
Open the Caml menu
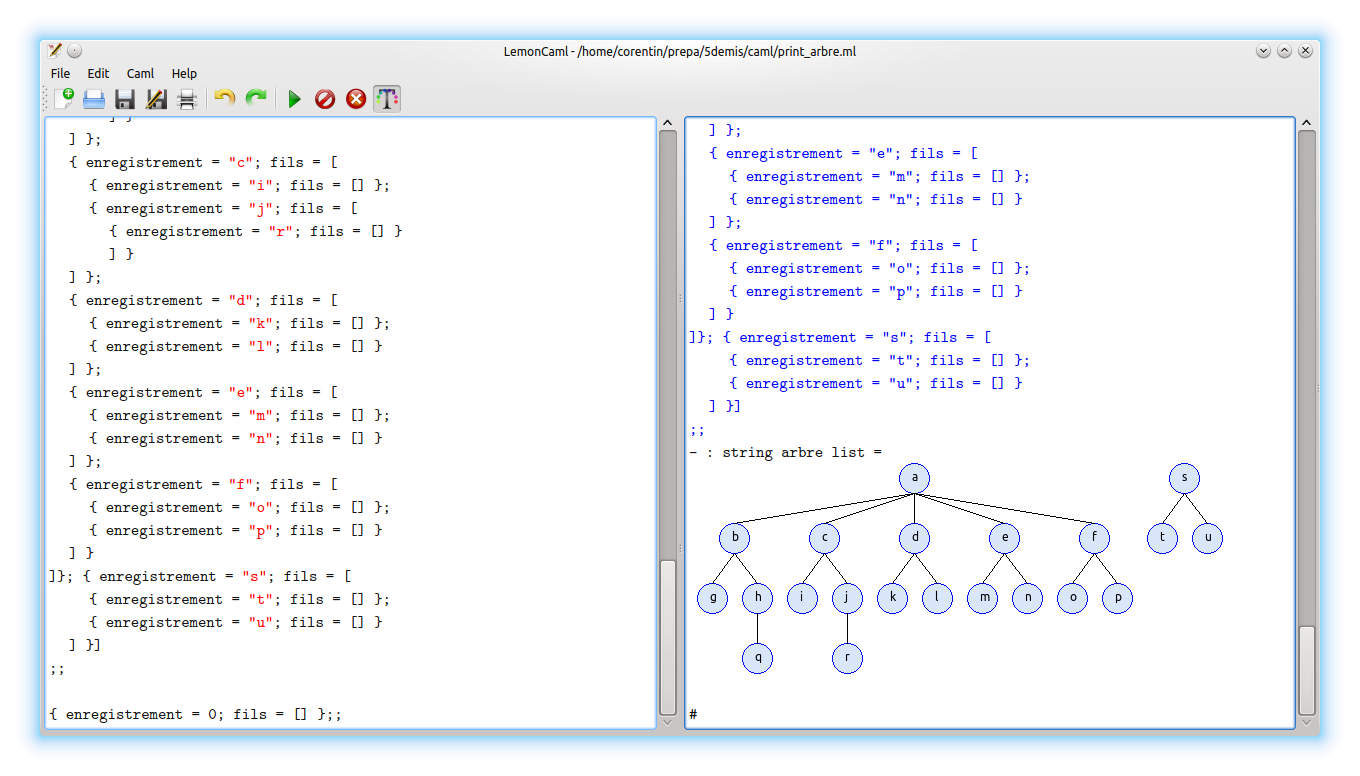point(140,73)
